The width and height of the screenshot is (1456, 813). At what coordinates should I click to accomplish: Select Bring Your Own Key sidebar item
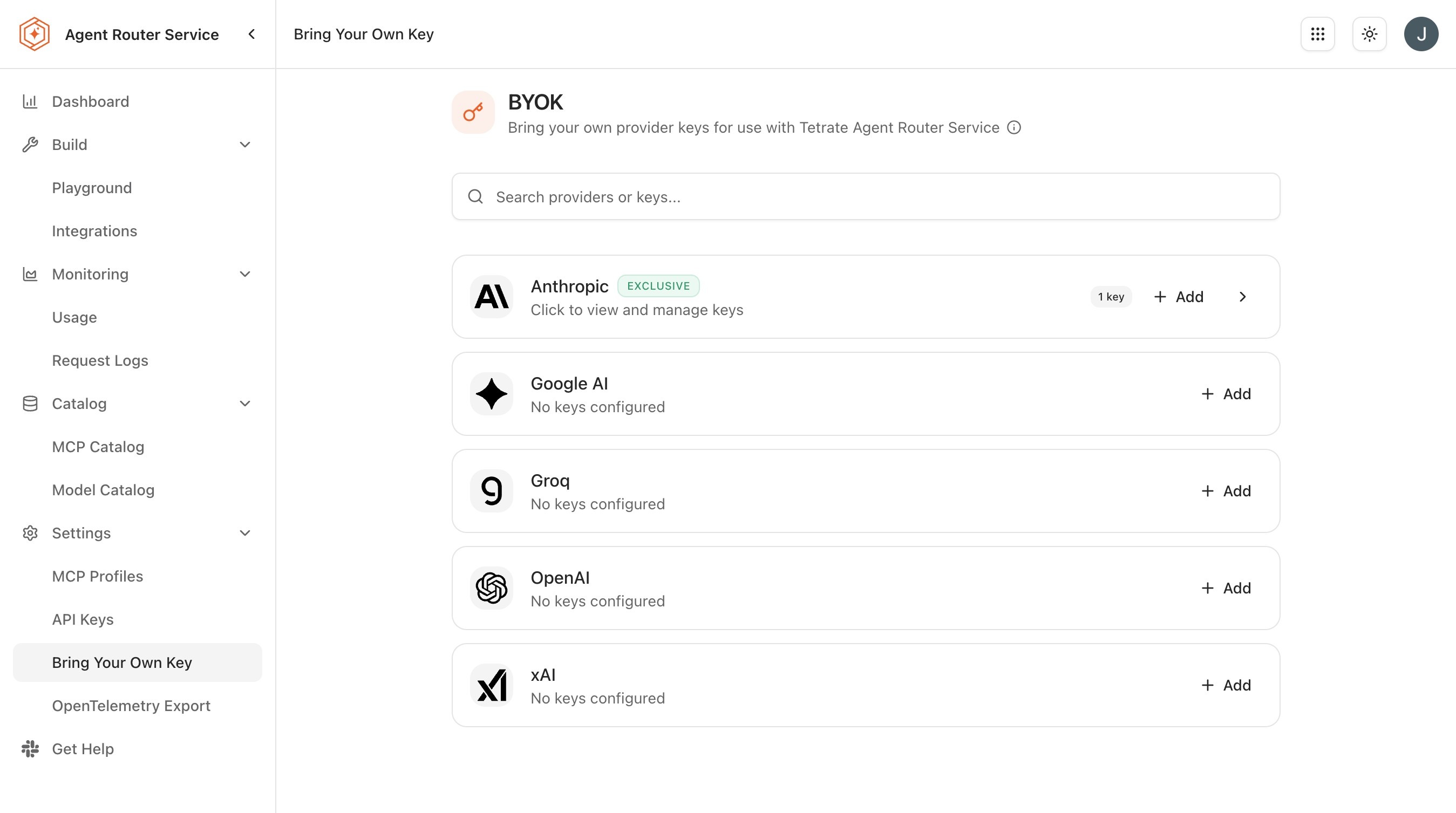[x=138, y=662]
